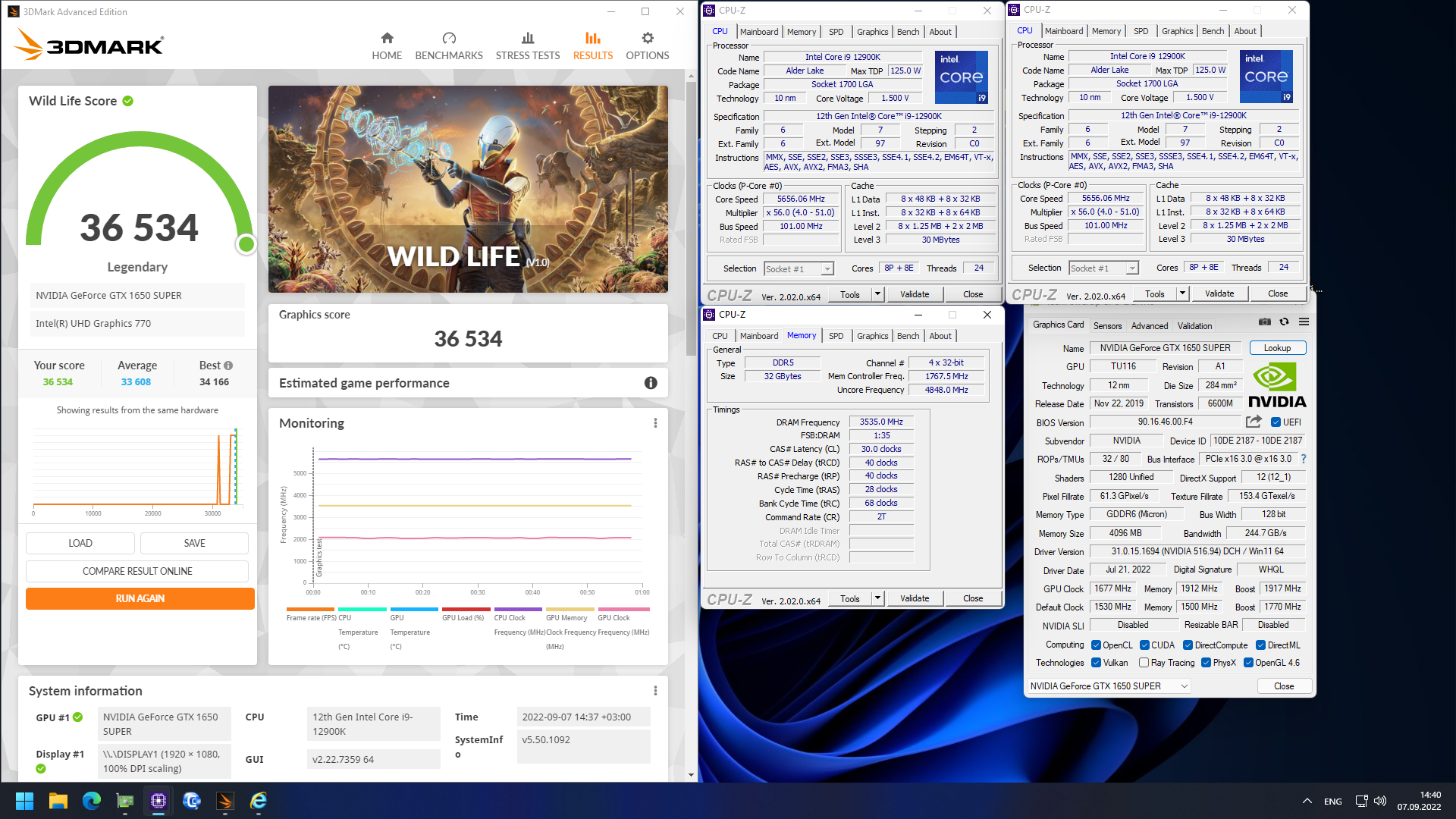Open the 3DMark HOME icon
Image resolution: width=1456 pixels, height=819 pixels.
coord(387,38)
